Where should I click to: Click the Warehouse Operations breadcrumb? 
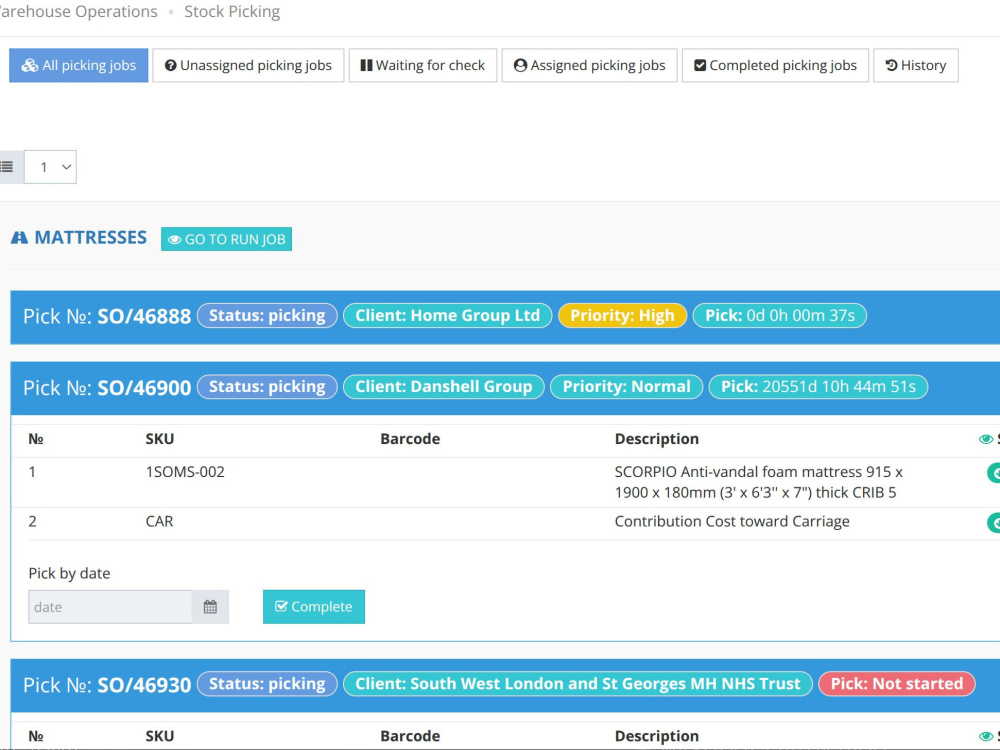coord(78,11)
